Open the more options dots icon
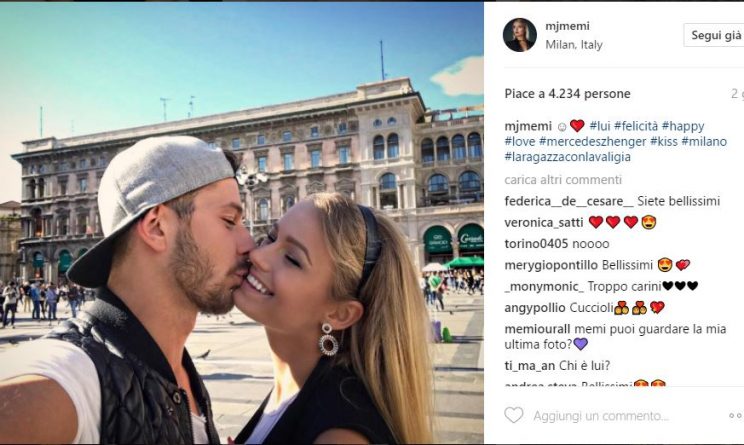This screenshot has width=744, height=445. coord(736,416)
